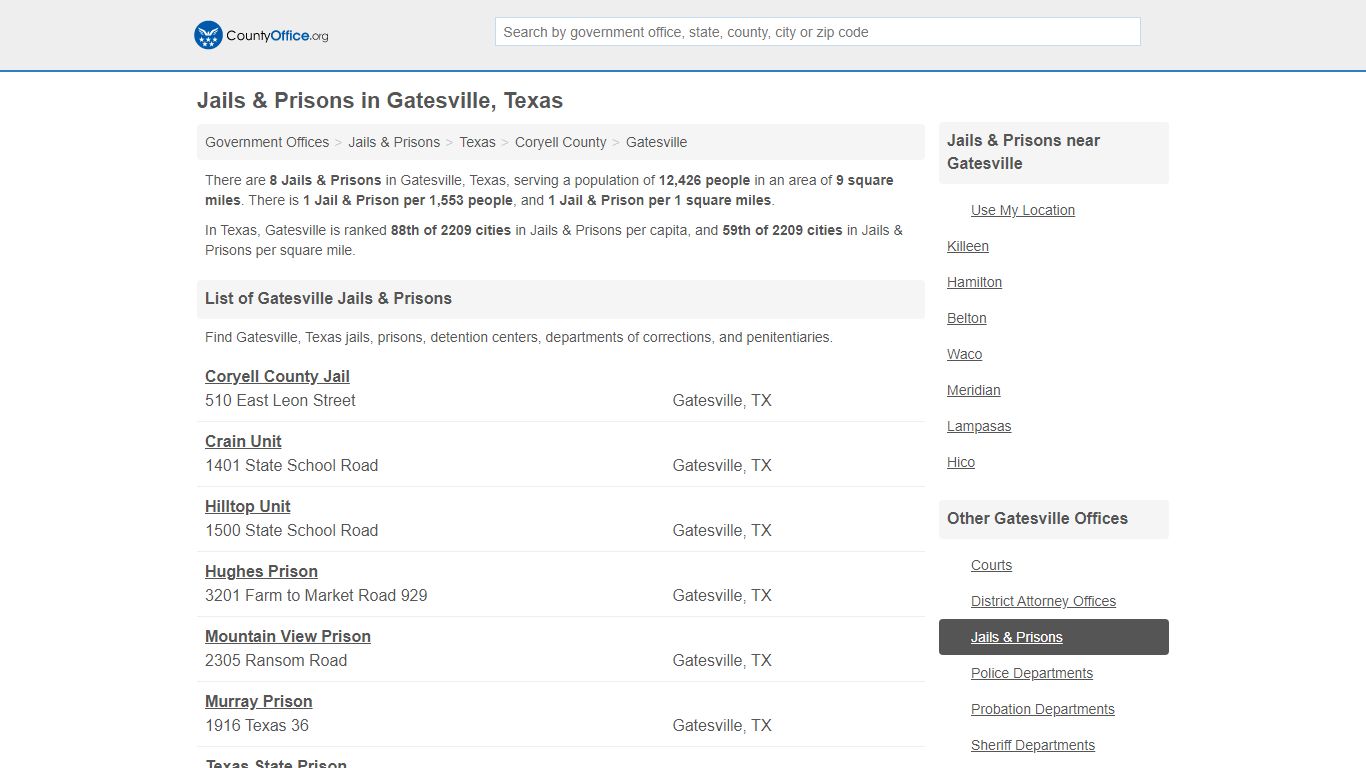Click the 'There are 8 Jails & Prisons' summary paragraph
Viewport: 1366px width, 768px height.
point(549,190)
